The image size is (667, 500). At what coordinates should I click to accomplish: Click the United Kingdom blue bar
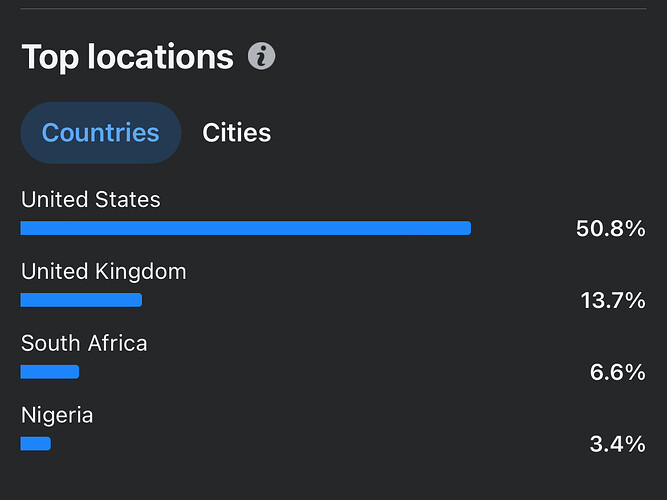point(81,300)
